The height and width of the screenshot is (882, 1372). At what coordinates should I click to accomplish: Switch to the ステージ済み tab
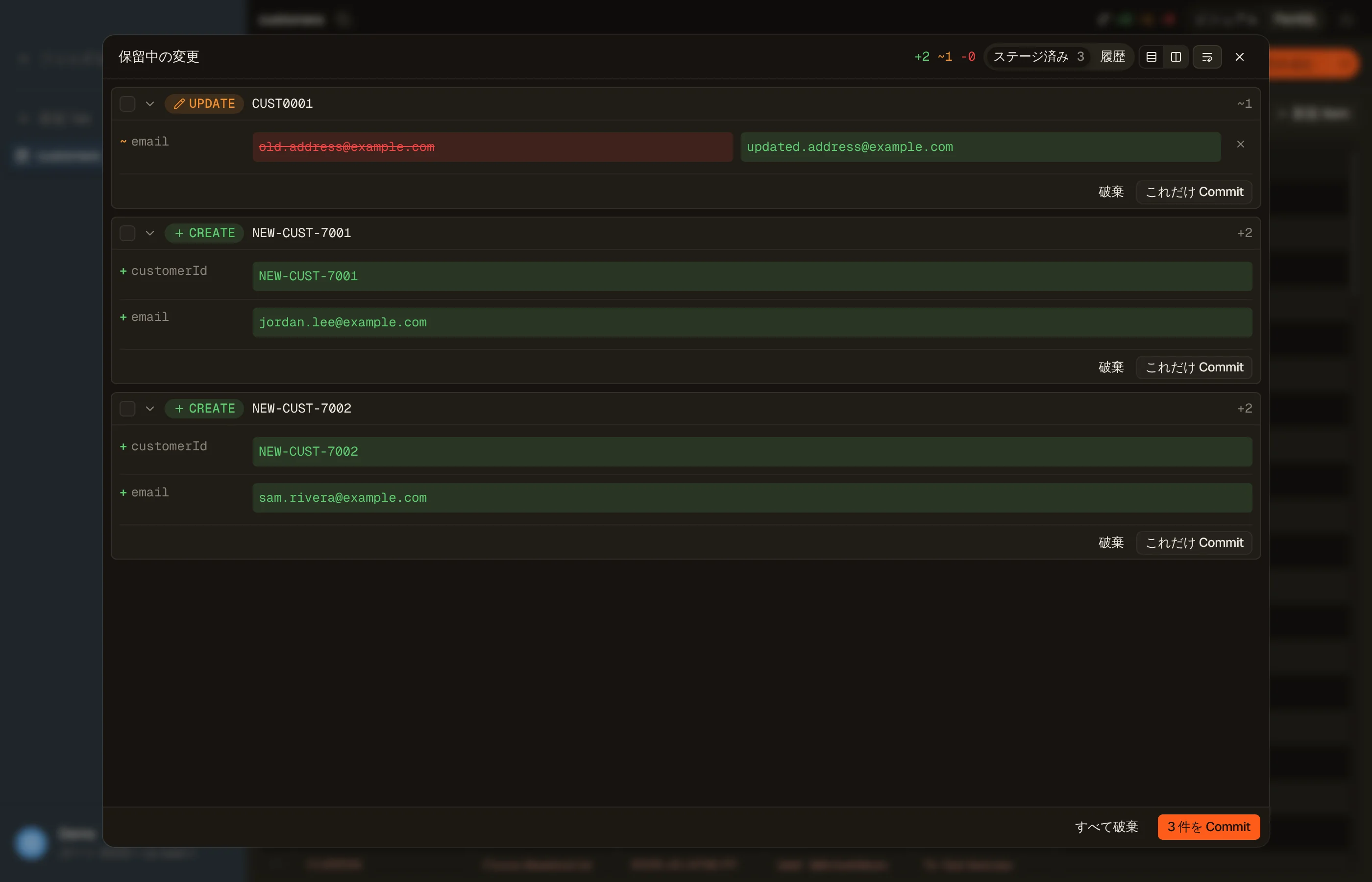point(1038,57)
